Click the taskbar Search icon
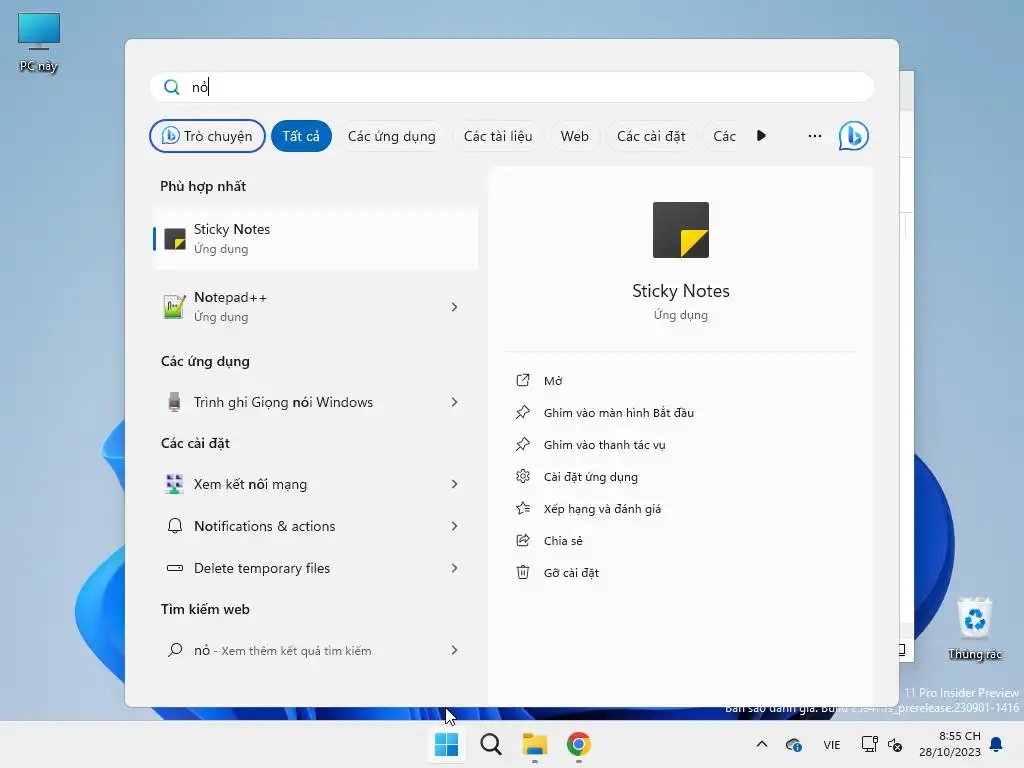Viewport: 1024px width, 768px height. (x=490, y=744)
